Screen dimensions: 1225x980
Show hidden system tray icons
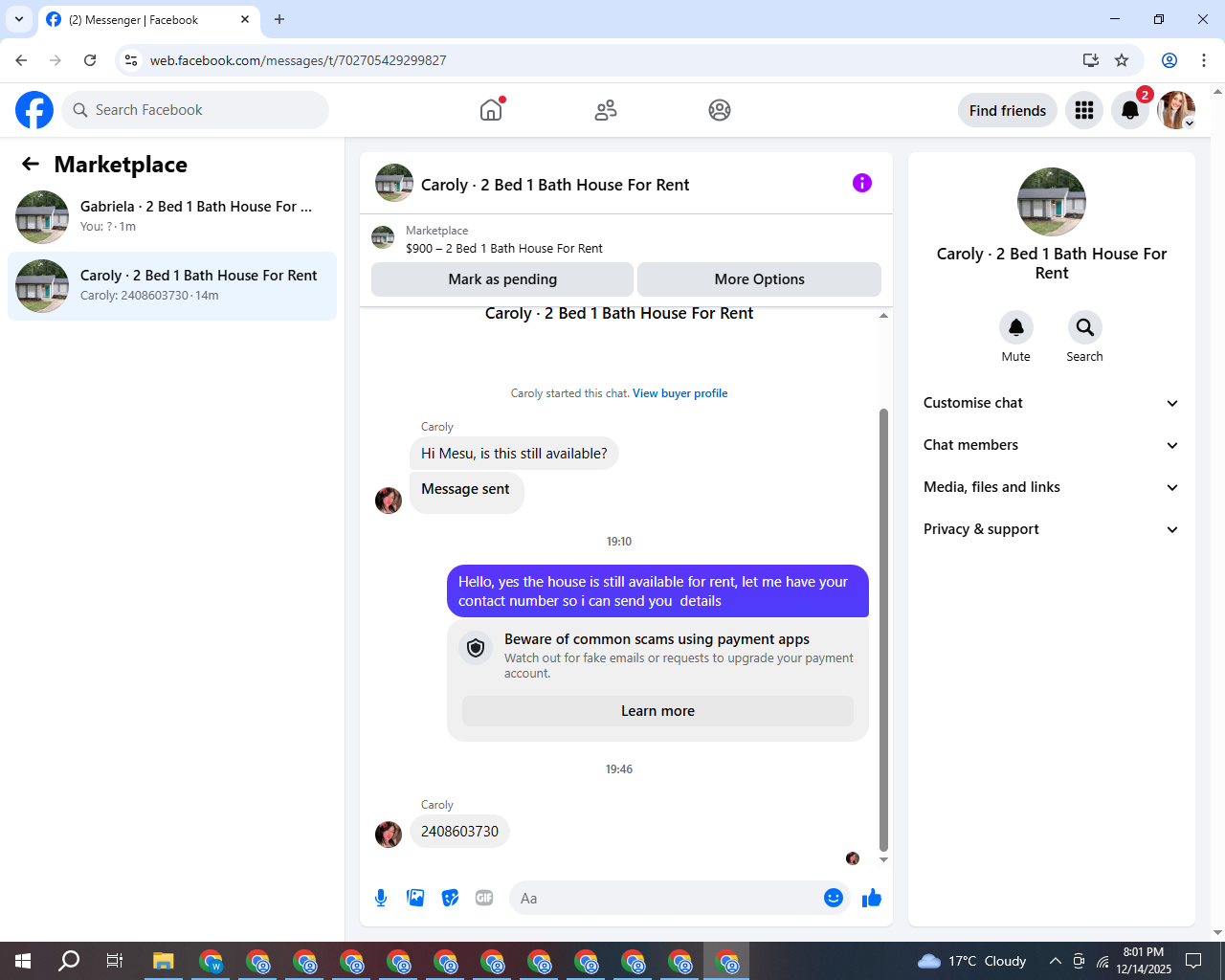[1055, 961]
